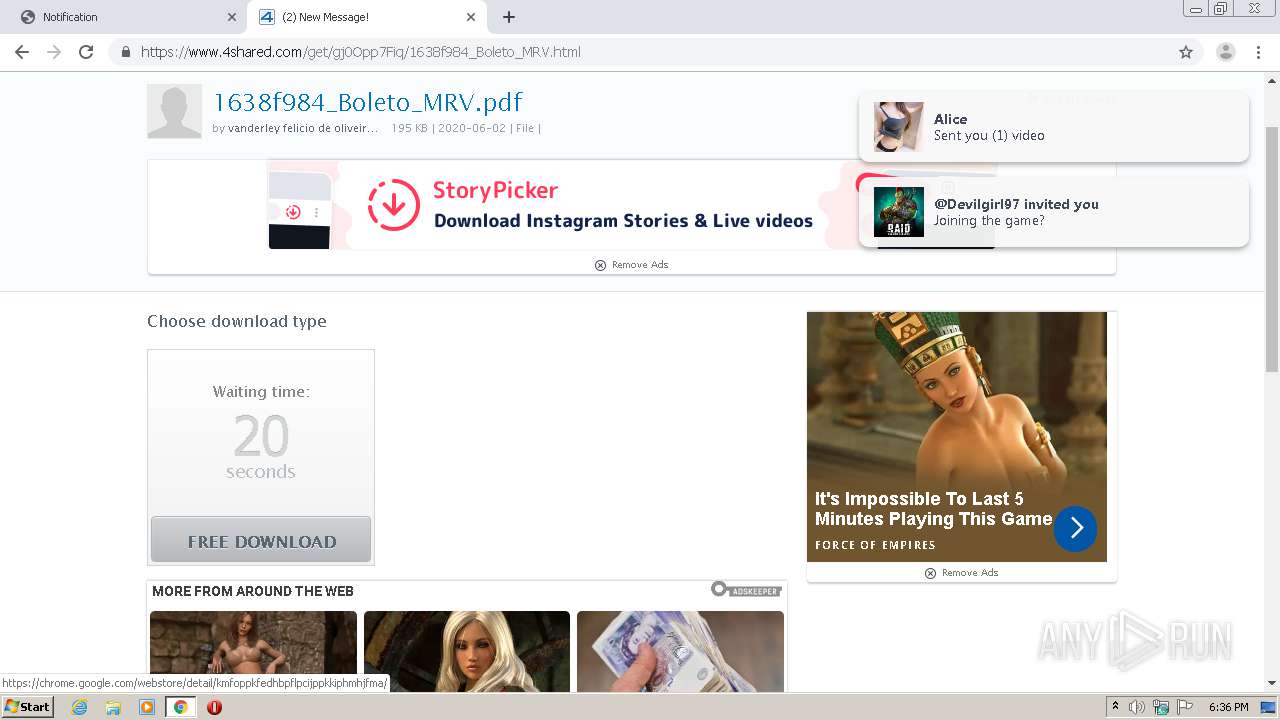This screenshot has width=1280, height=720.
Task: Go back to previous page
Action: point(22,52)
